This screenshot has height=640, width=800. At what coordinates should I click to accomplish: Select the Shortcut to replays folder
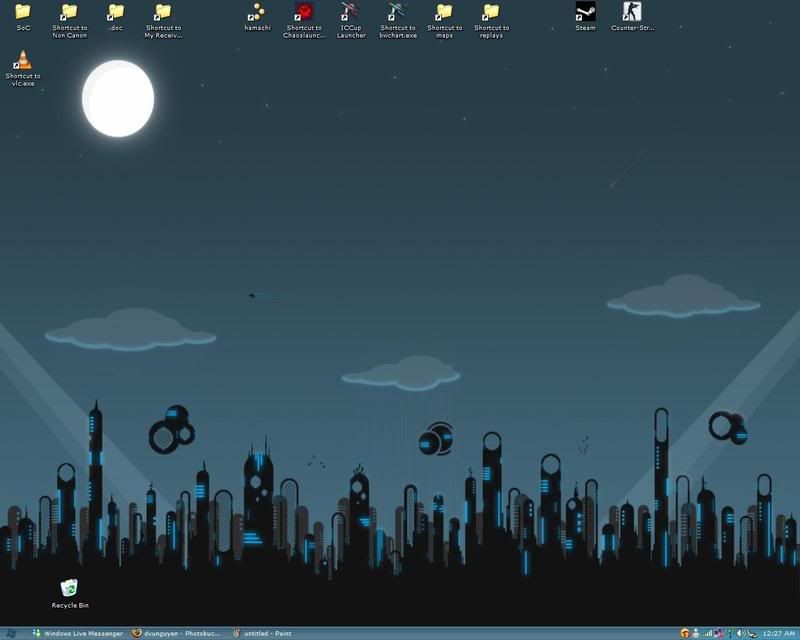tap(491, 20)
